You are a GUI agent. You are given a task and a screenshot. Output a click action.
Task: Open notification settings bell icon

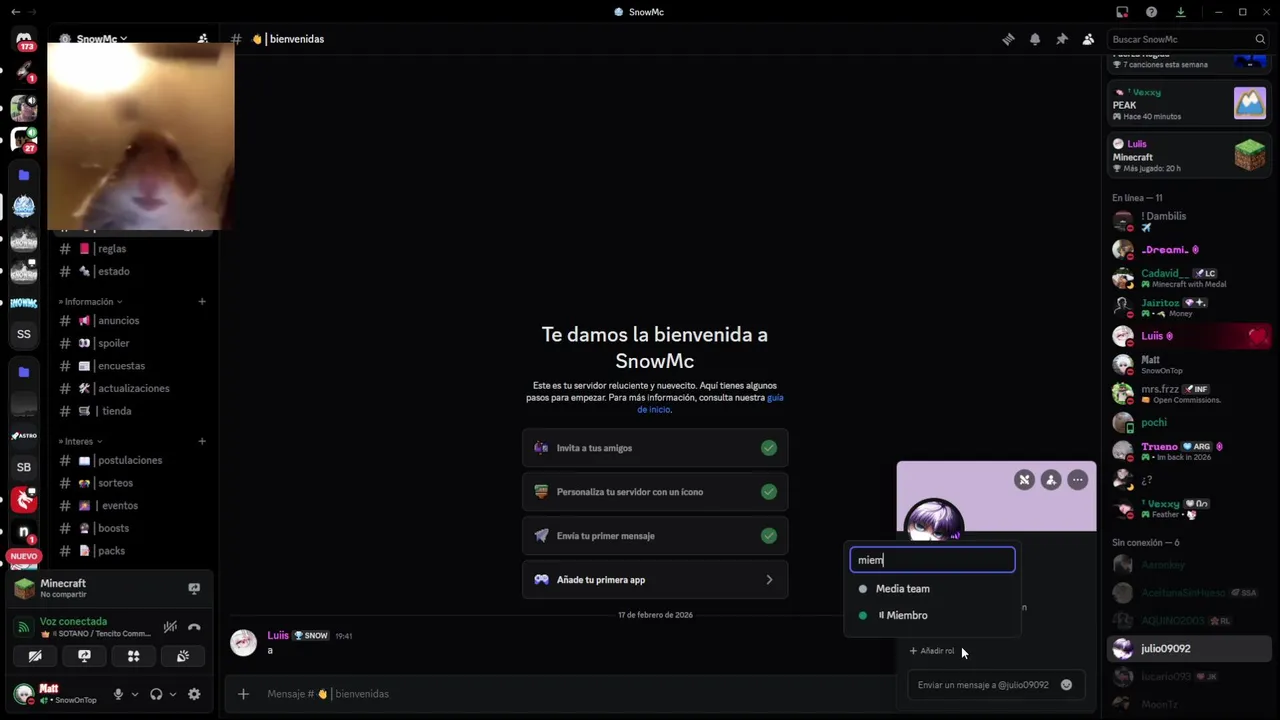pyautogui.click(x=1035, y=39)
